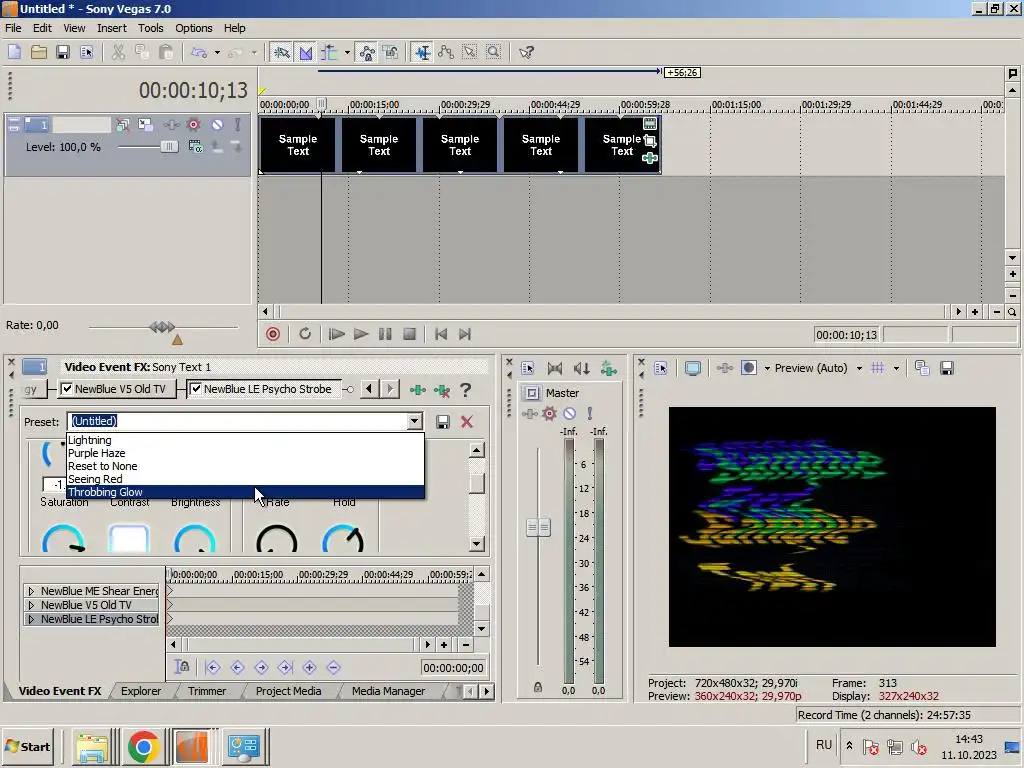Remove selected plug-in from chain
The image size is (1024, 768).
pyautogui.click(x=442, y=390)
